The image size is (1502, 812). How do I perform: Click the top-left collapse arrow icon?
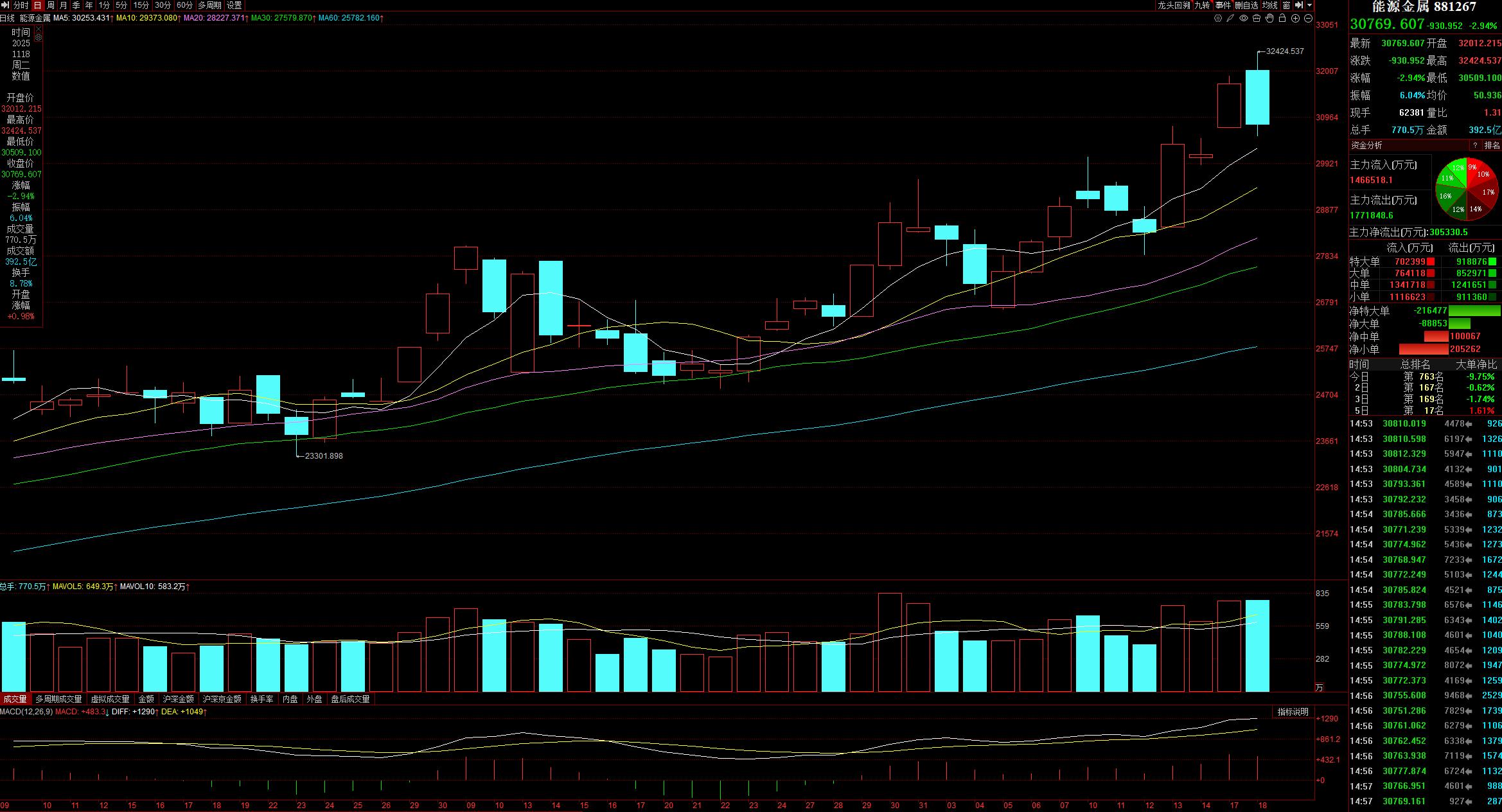4,5
